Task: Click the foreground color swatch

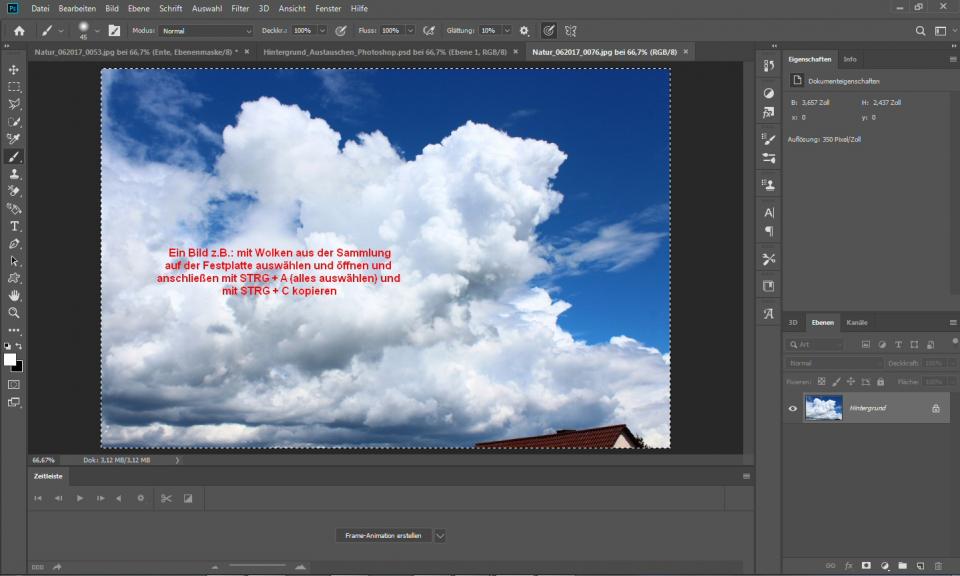Action: (x=10, y=359)
